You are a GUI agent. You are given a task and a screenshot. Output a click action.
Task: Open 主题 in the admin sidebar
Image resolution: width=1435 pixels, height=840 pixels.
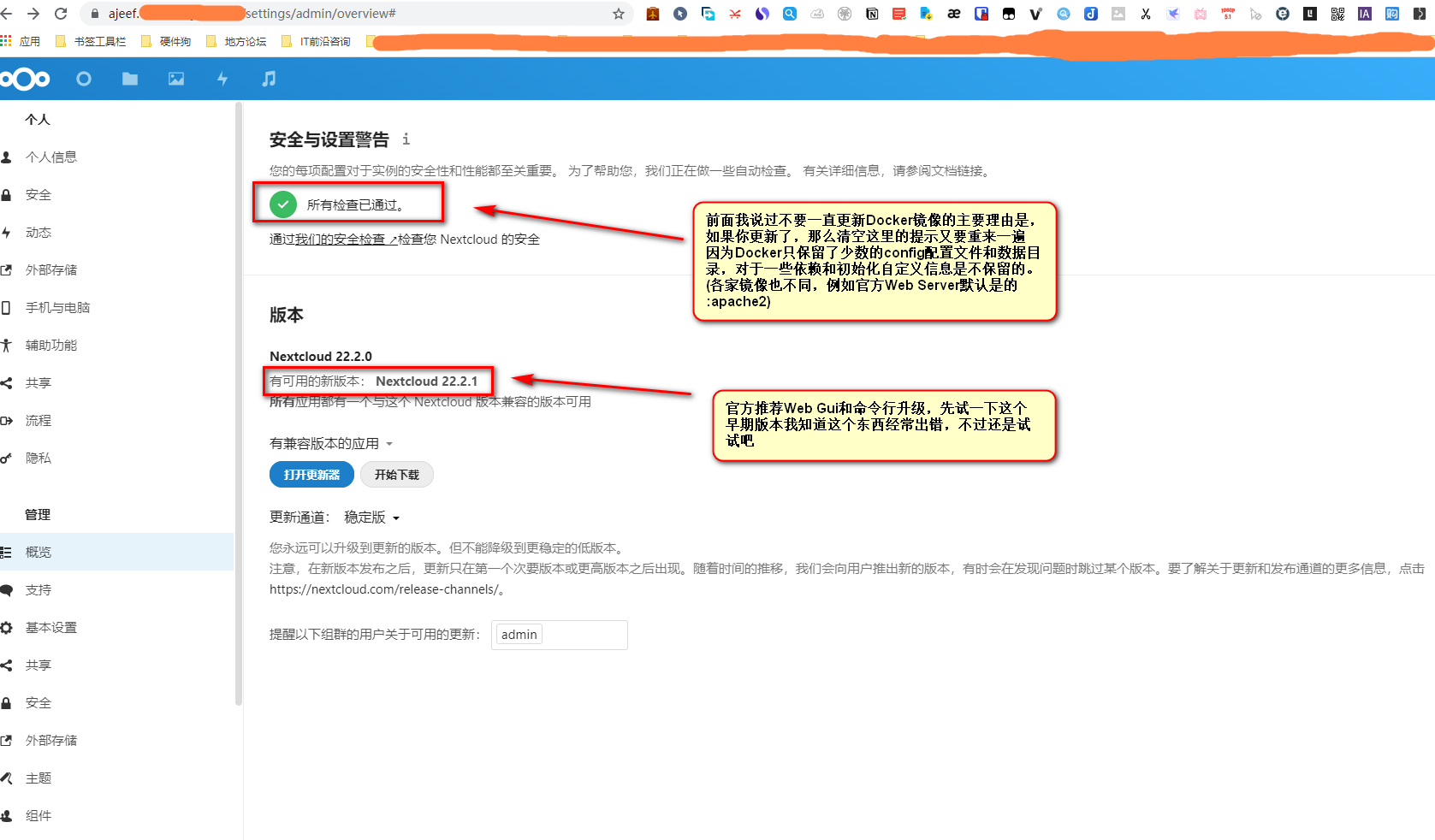pos(116,778)
